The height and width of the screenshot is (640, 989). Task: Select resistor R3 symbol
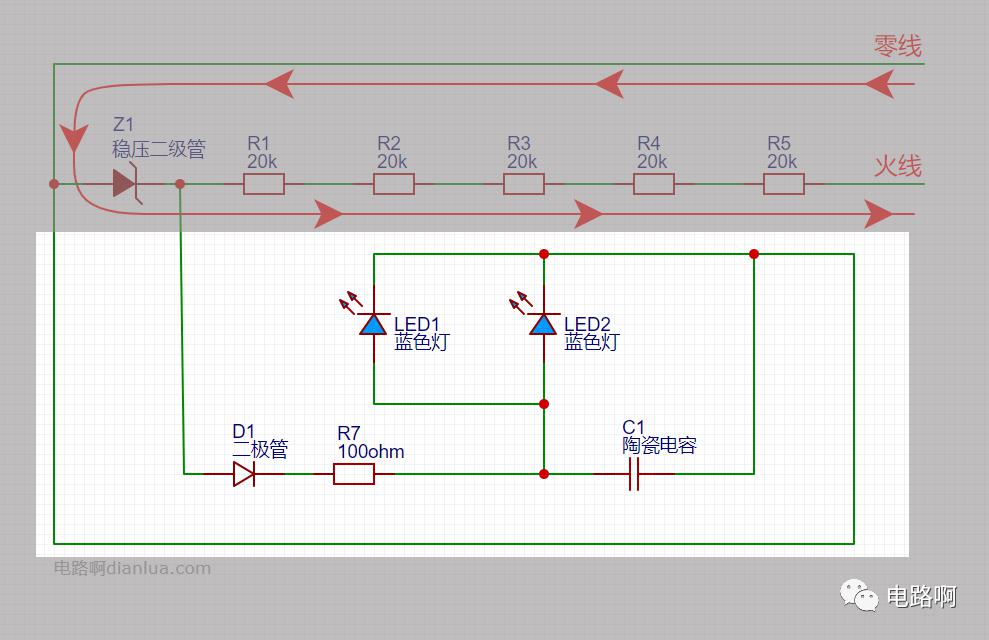pos(524,184)
